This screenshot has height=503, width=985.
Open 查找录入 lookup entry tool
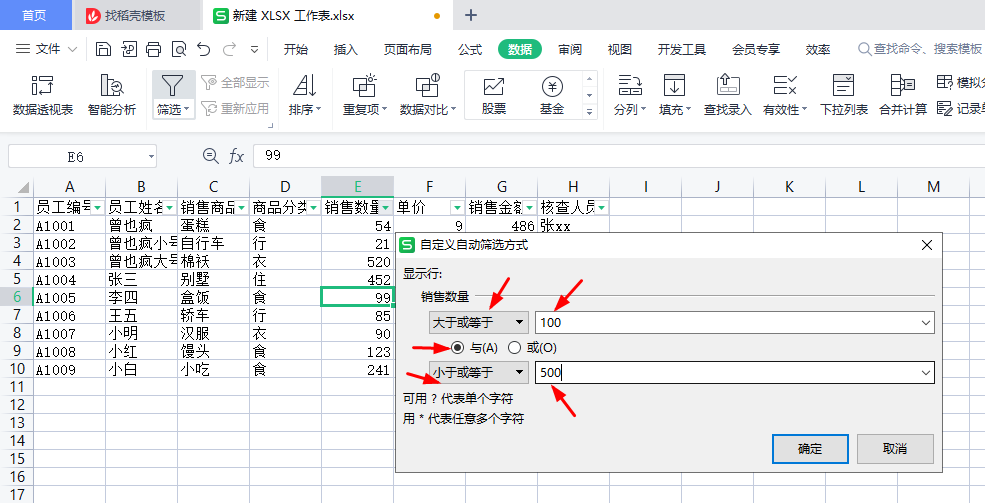[727, 95]
